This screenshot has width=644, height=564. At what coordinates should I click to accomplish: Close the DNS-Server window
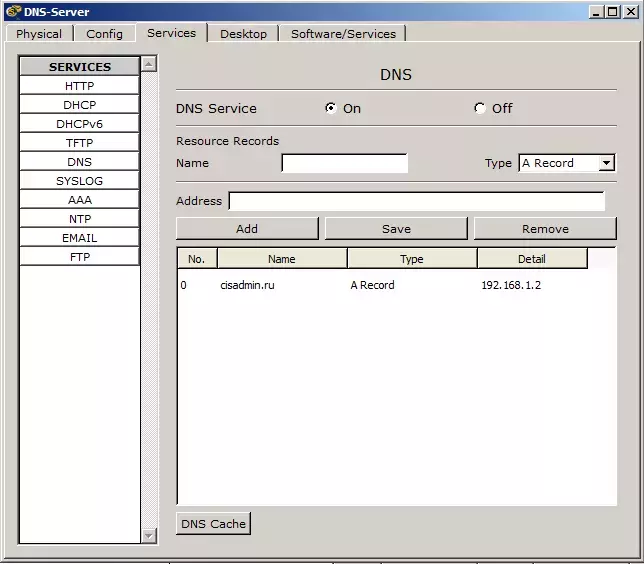click(x=630, y=12)
